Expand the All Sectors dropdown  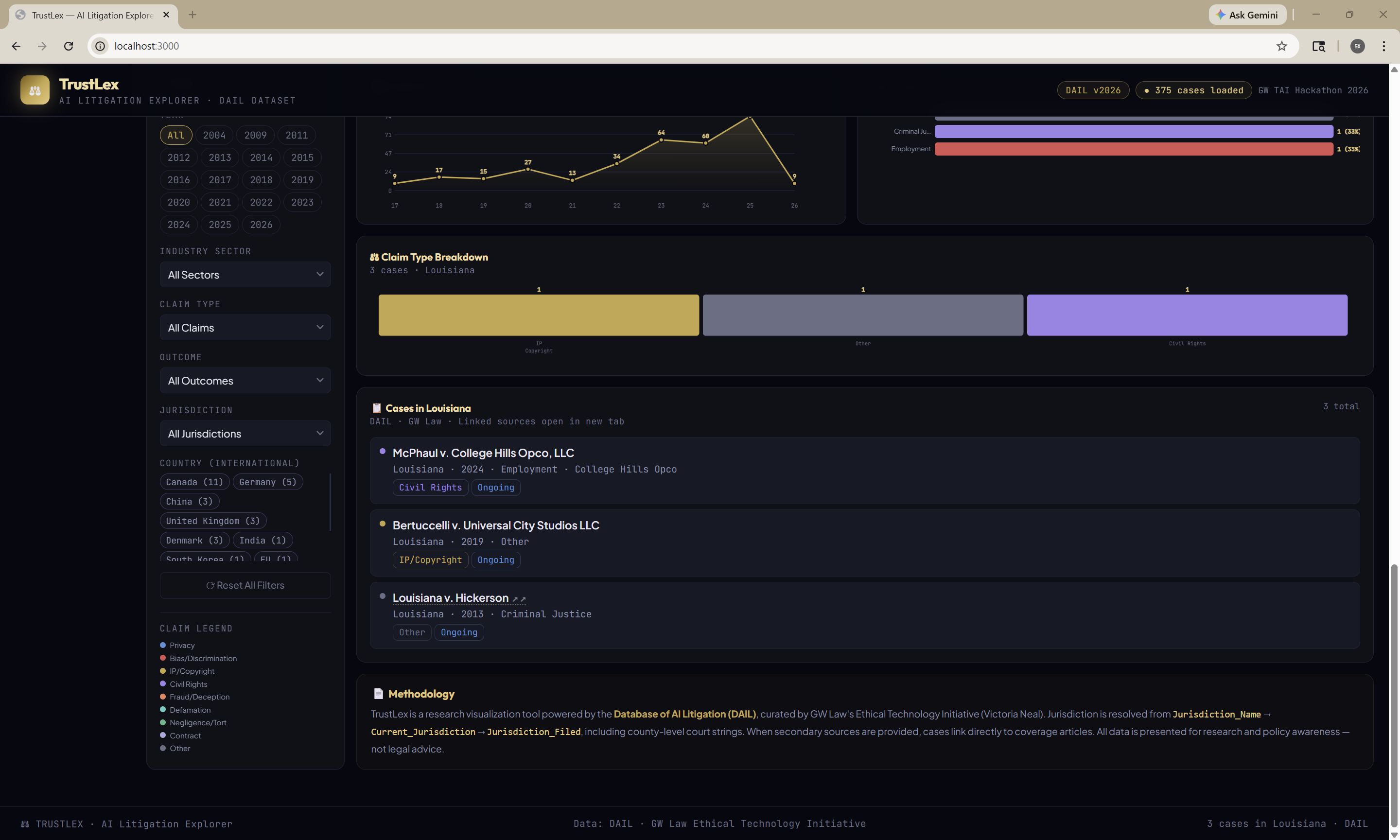pyautogui.click(x=245, y=275)
